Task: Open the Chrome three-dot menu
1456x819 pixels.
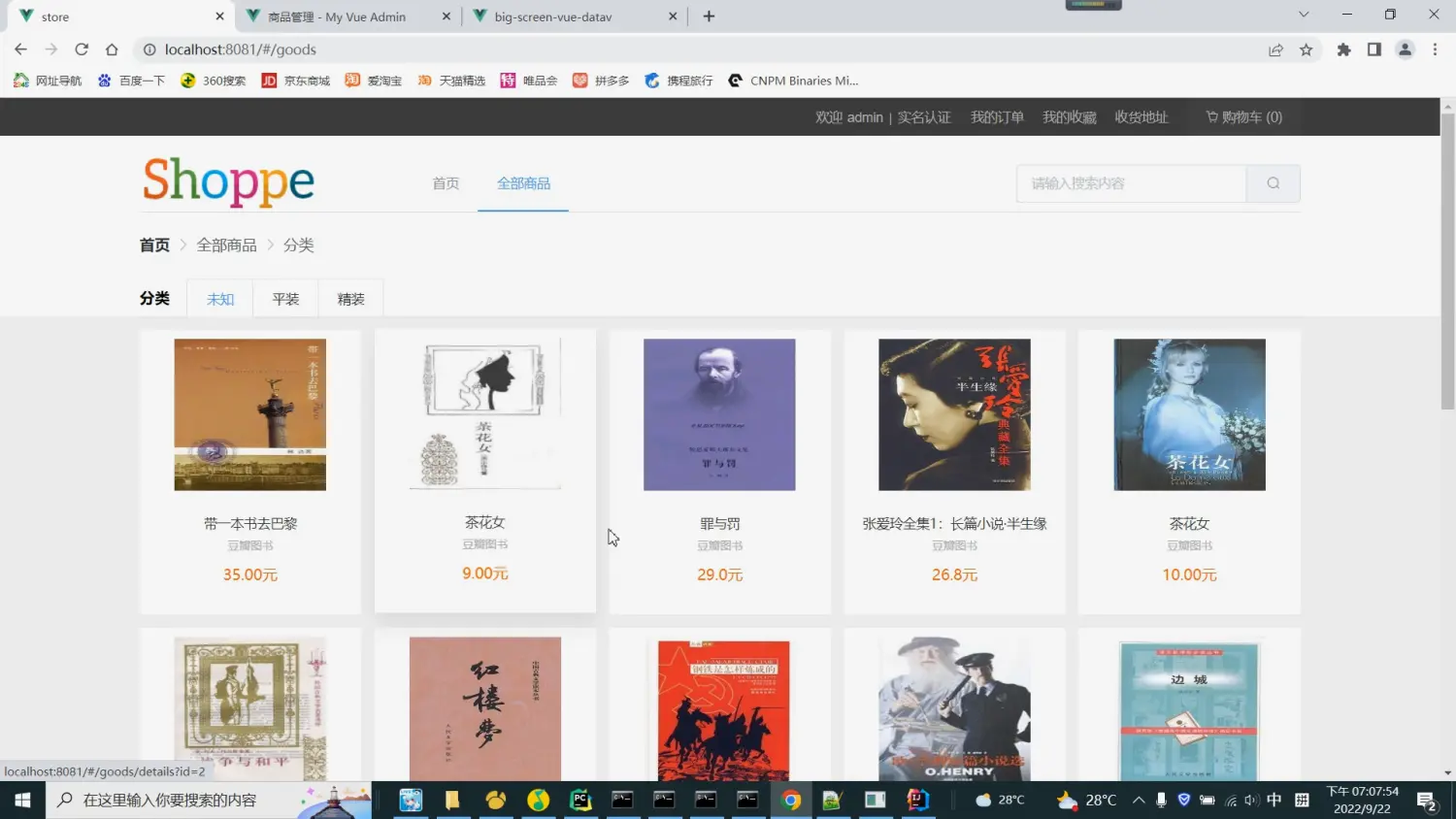Action: [x=1435, y=49]
